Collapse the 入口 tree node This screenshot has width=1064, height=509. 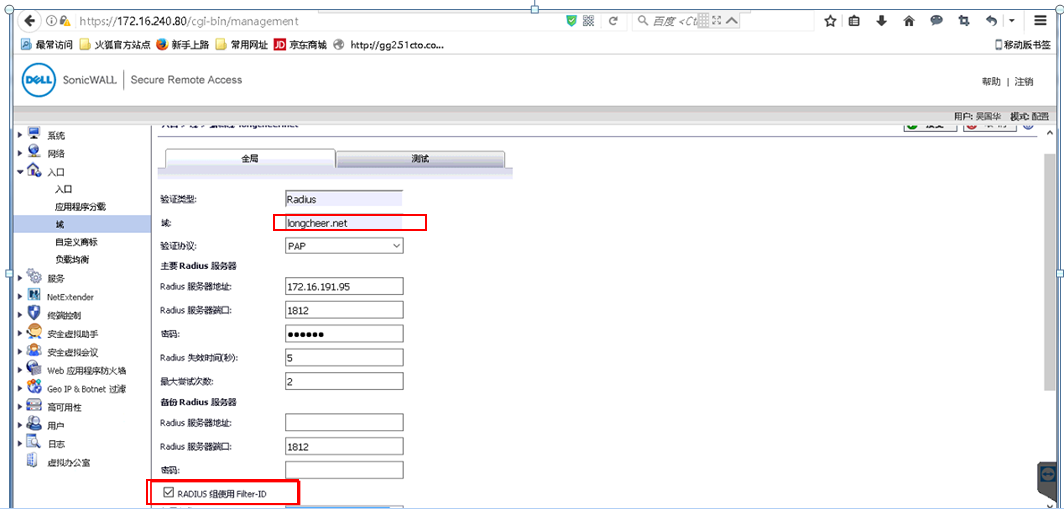20,172
